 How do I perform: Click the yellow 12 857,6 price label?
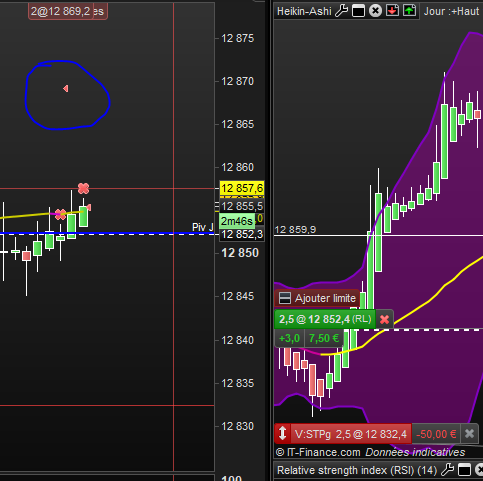click(242, 188)
